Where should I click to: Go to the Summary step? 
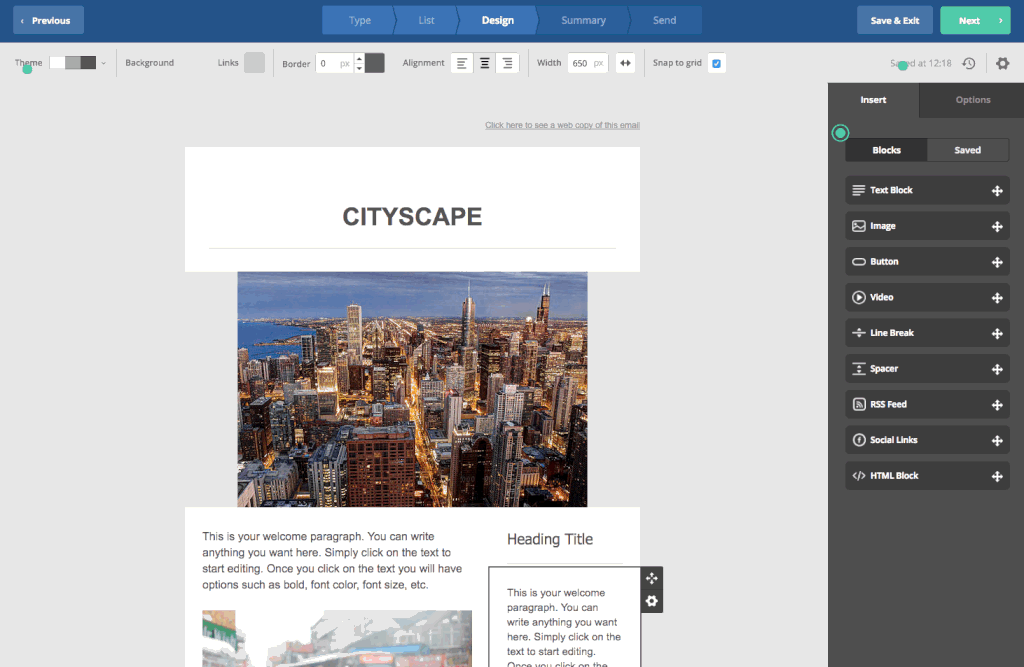tap(583, 20)
